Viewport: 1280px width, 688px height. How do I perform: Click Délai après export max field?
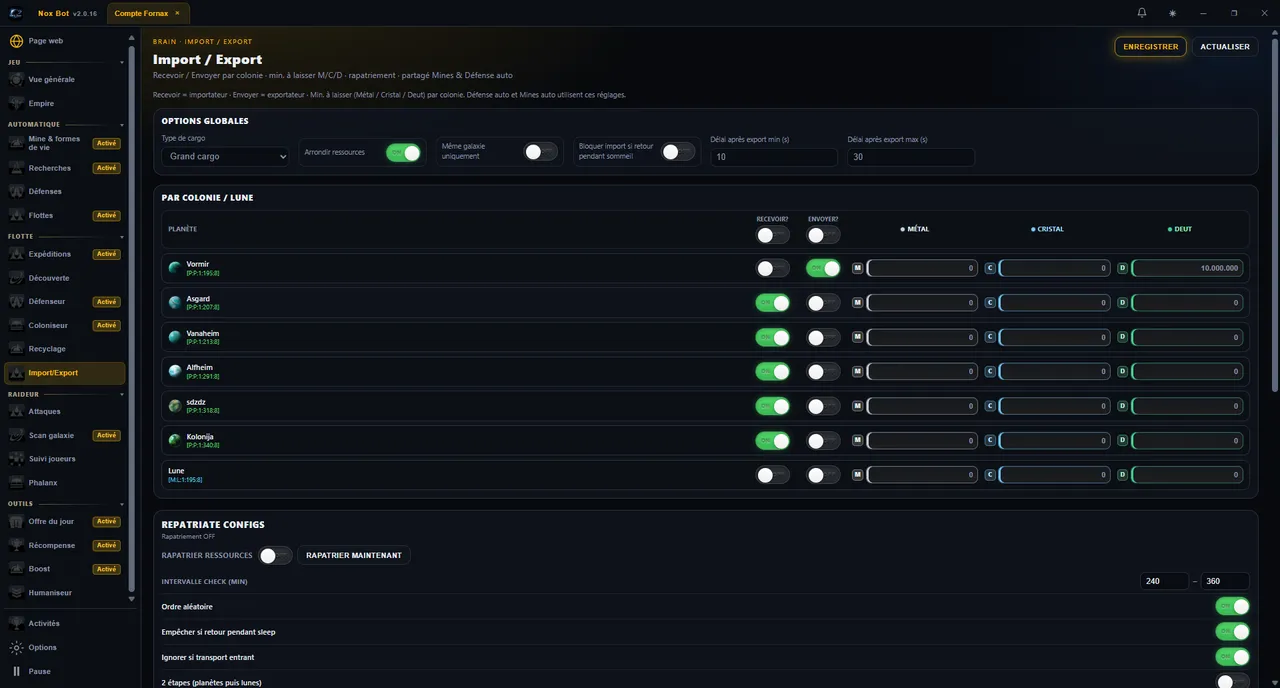pos(911,157)
